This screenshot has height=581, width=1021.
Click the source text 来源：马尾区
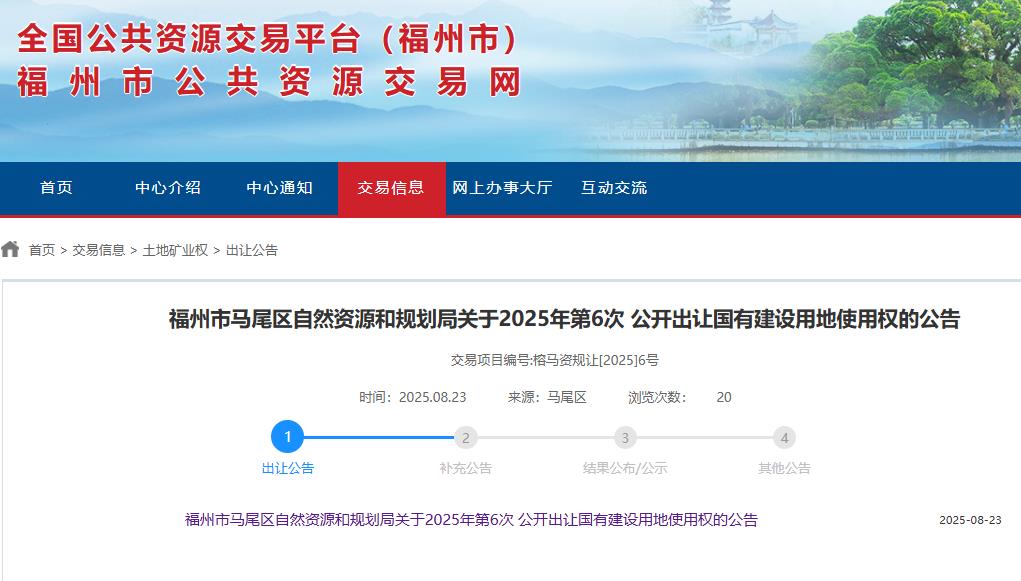pyautogui.click(x=547, y=397)
